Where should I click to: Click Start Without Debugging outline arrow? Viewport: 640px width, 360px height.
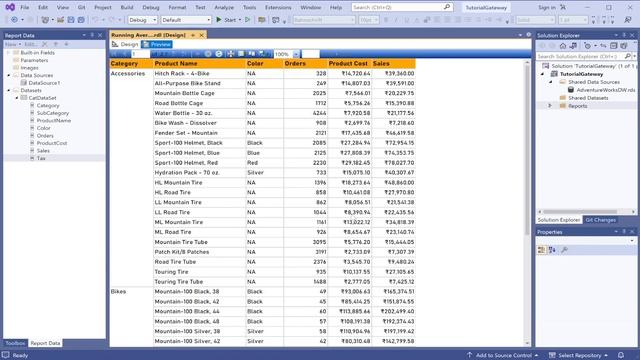tap(247, 20)
